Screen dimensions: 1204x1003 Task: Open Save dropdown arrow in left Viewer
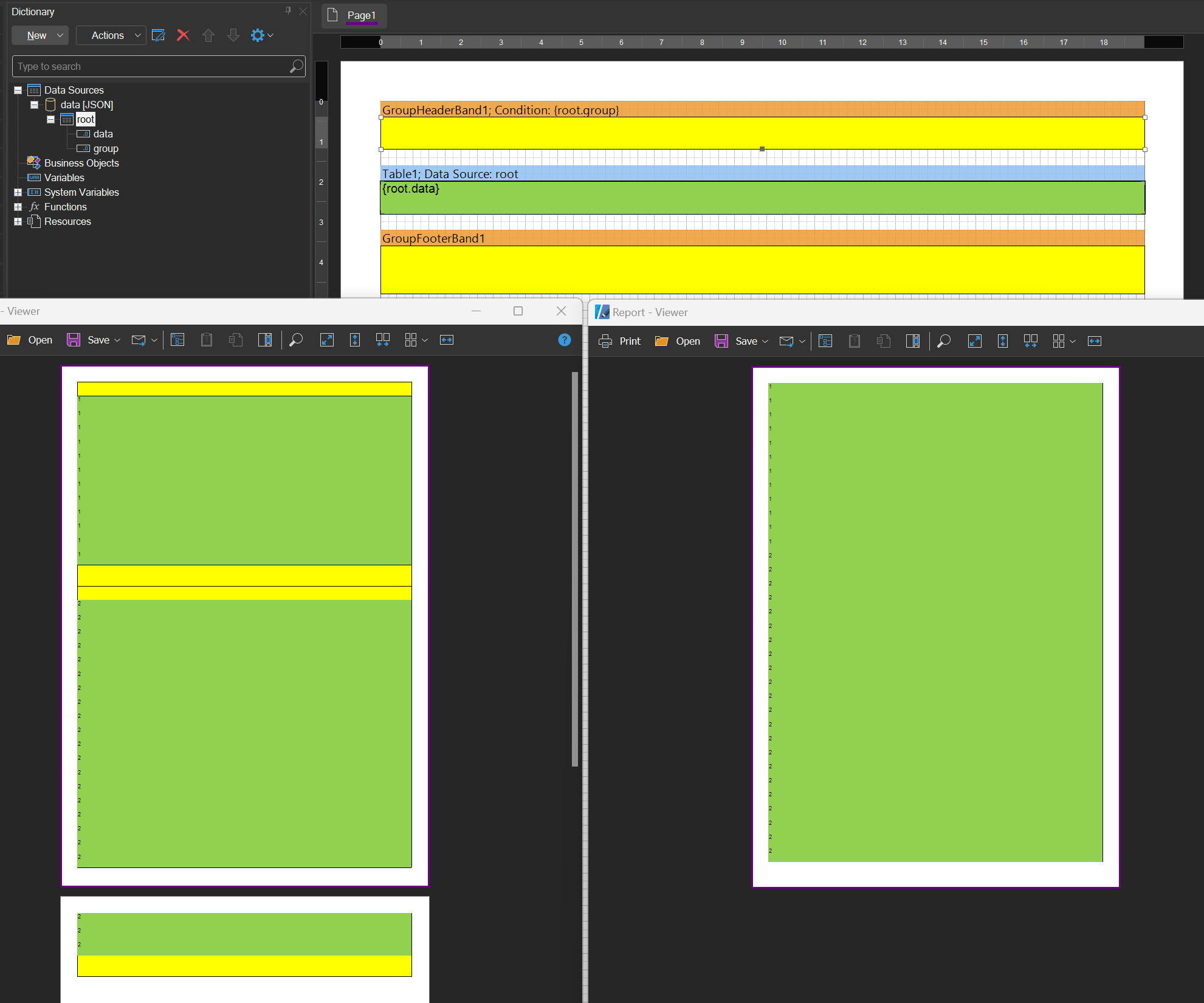click(x=117, y=340)
